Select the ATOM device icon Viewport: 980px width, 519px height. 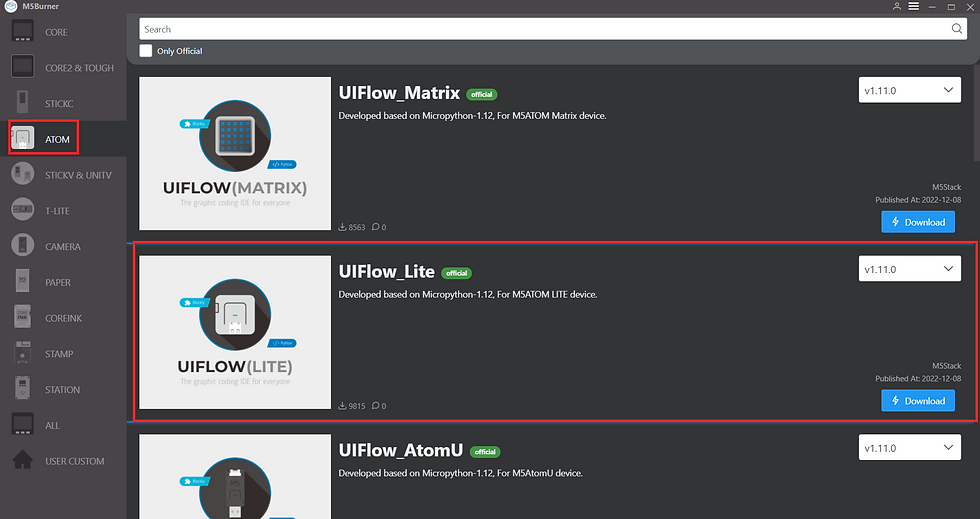coord(22,138)
